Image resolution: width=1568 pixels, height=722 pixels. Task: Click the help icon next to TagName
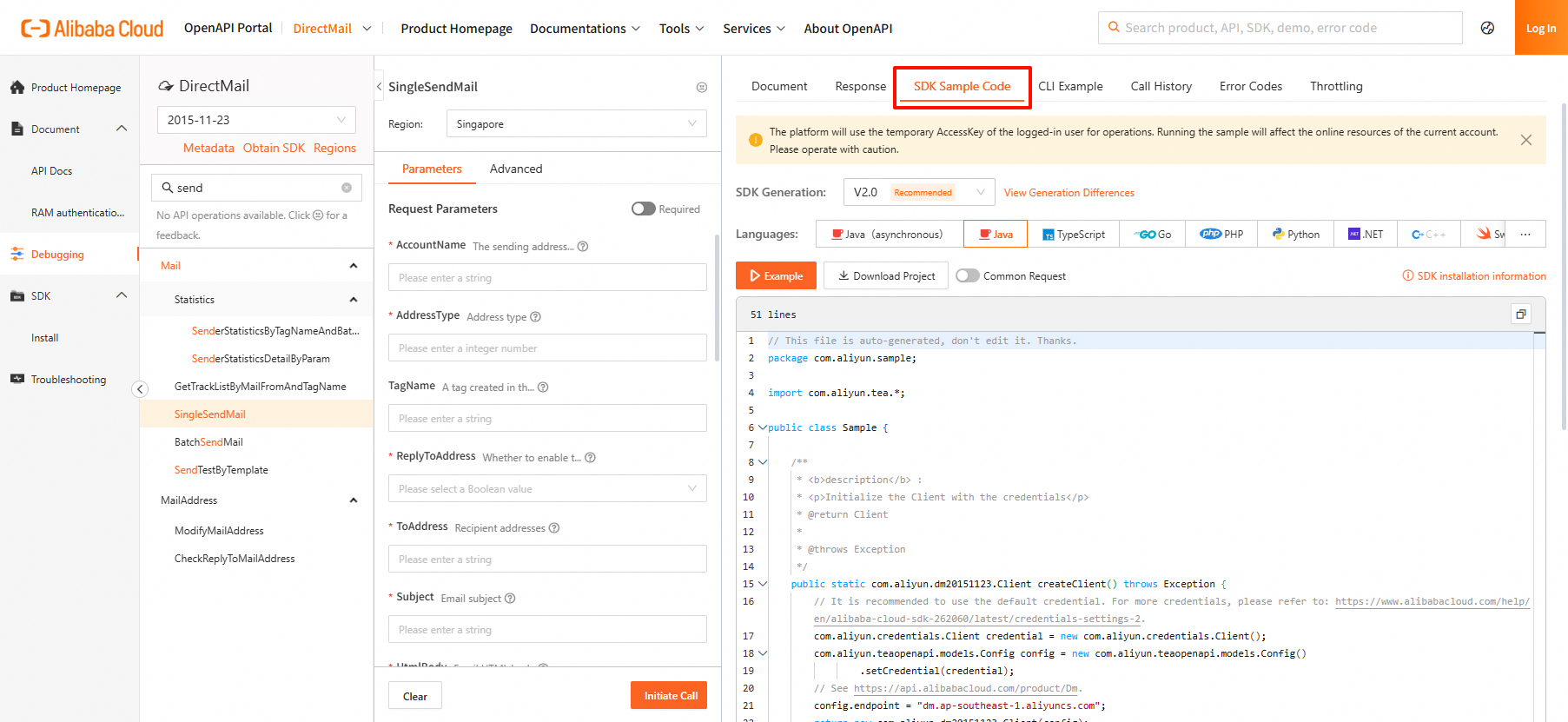(x=543, y=387)
